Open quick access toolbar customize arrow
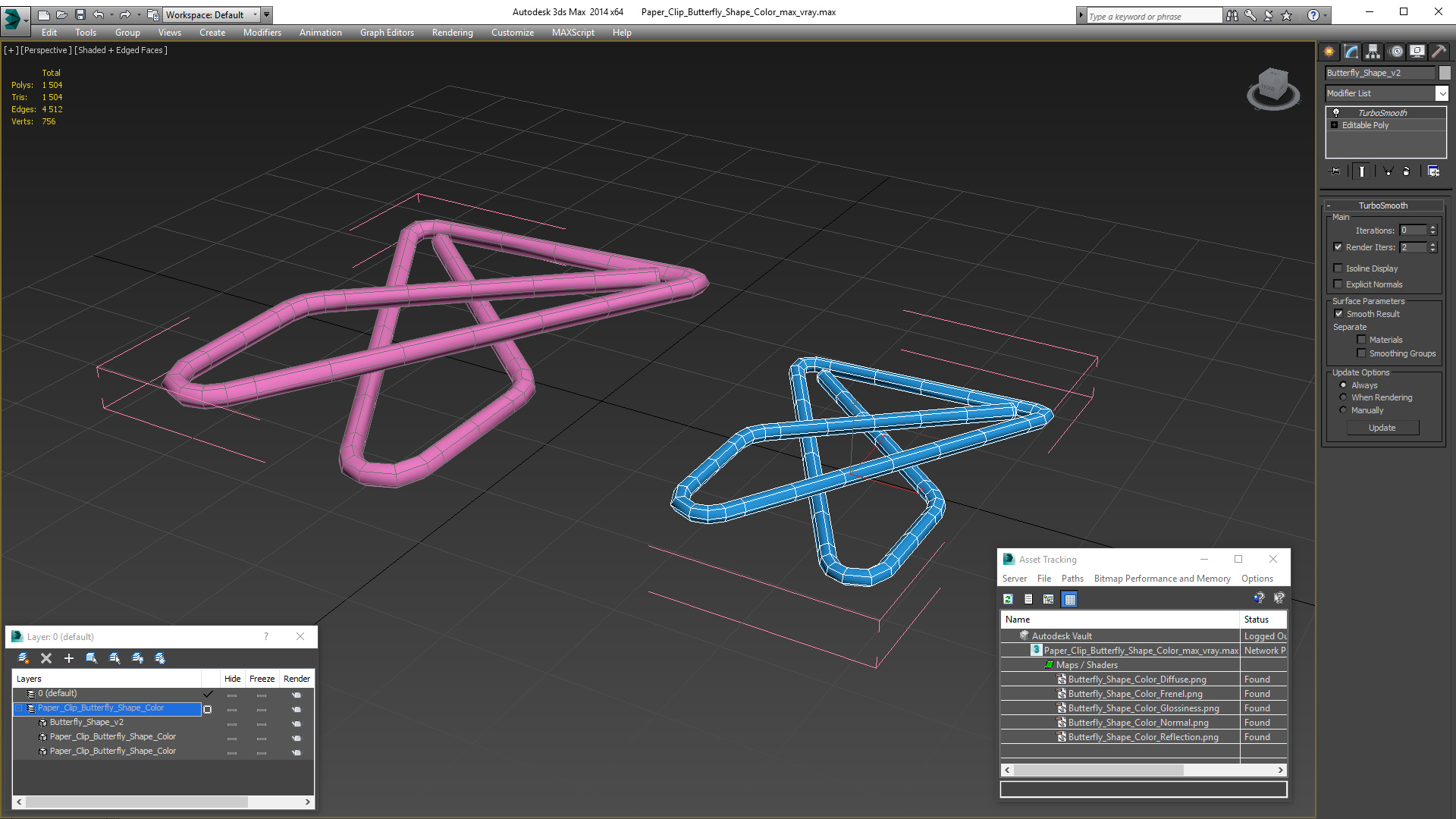Image resolution: width=1456 pixels, height=819 pixels. tap(266, 14)
